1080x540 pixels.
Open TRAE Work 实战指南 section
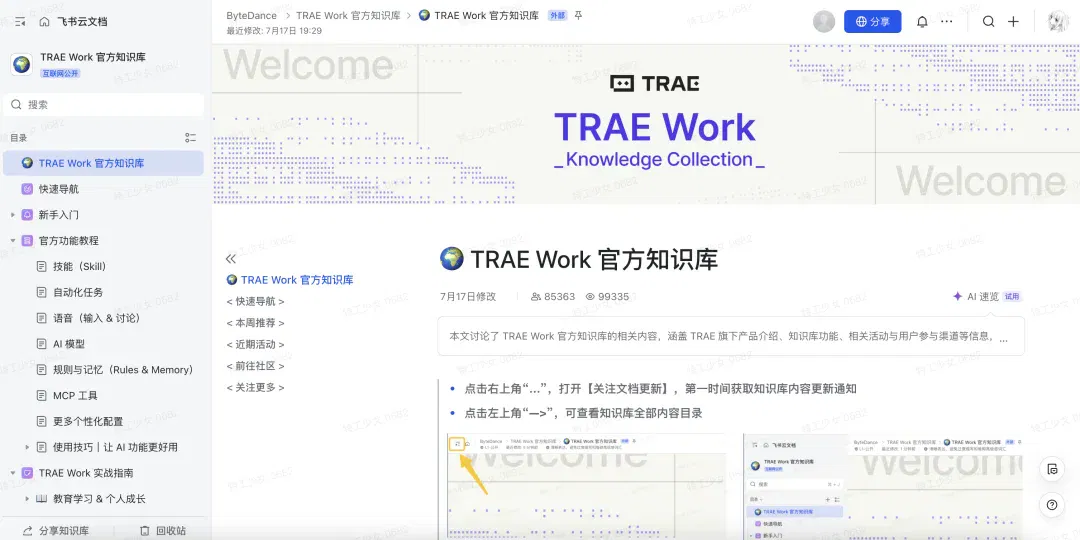point(86,473)
